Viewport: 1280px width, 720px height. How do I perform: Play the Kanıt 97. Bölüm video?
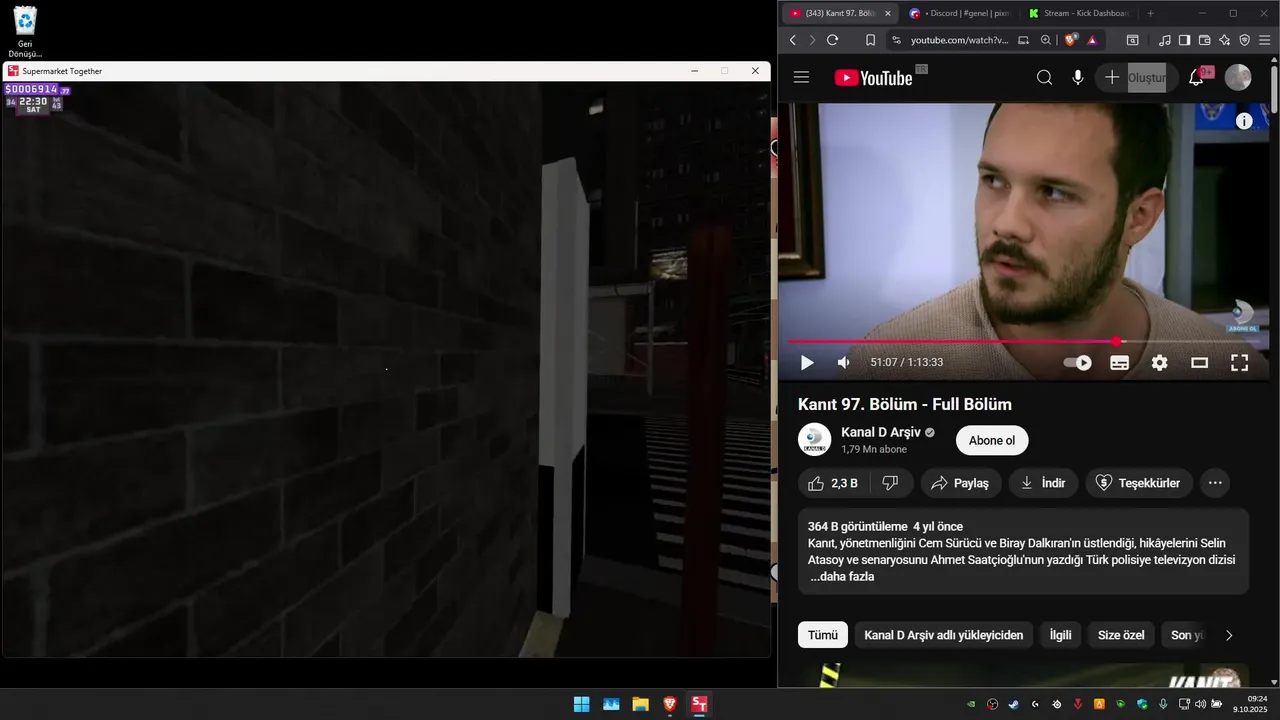click(807, 363)
